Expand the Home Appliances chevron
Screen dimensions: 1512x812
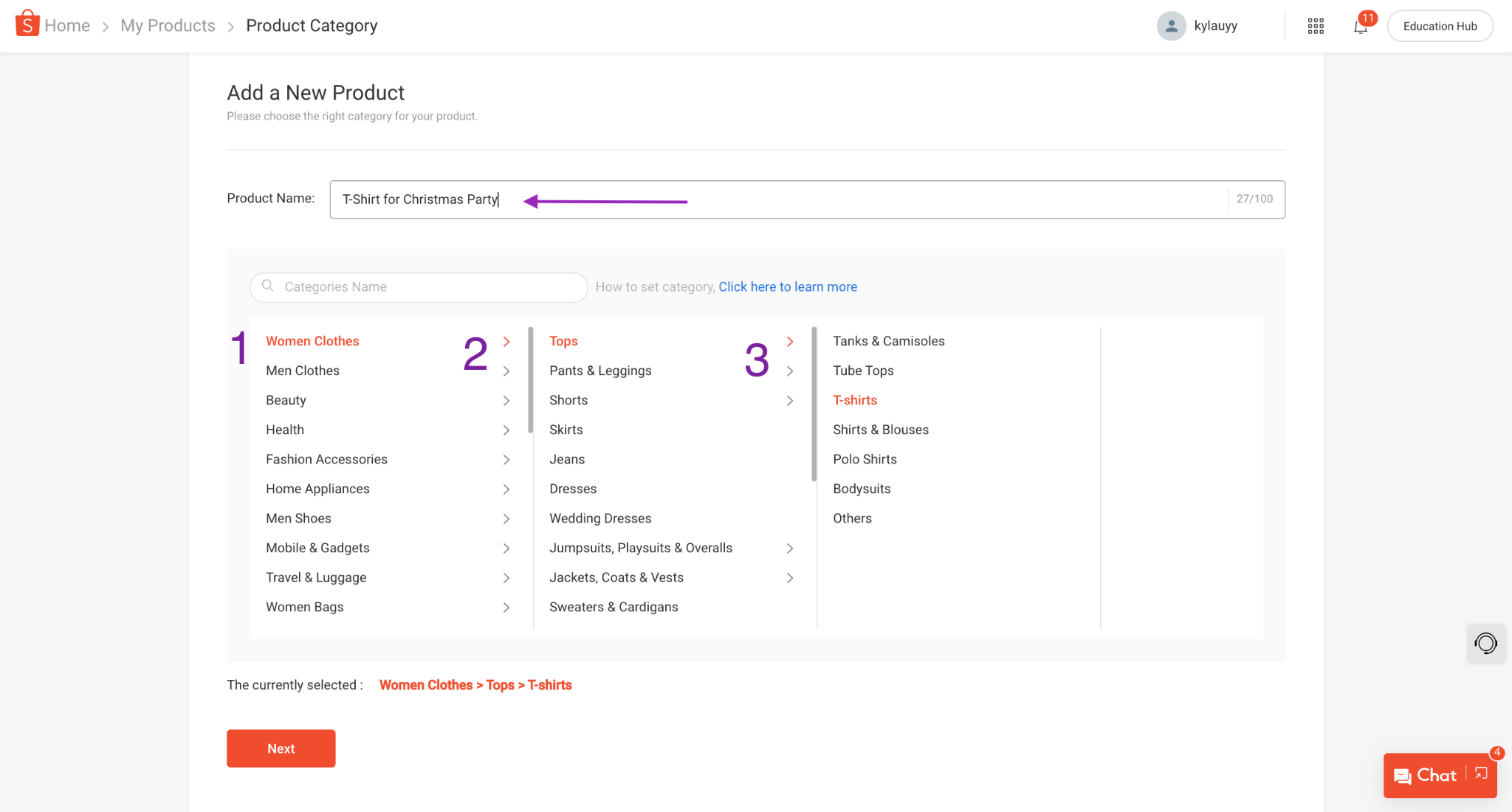click(506, 489)
